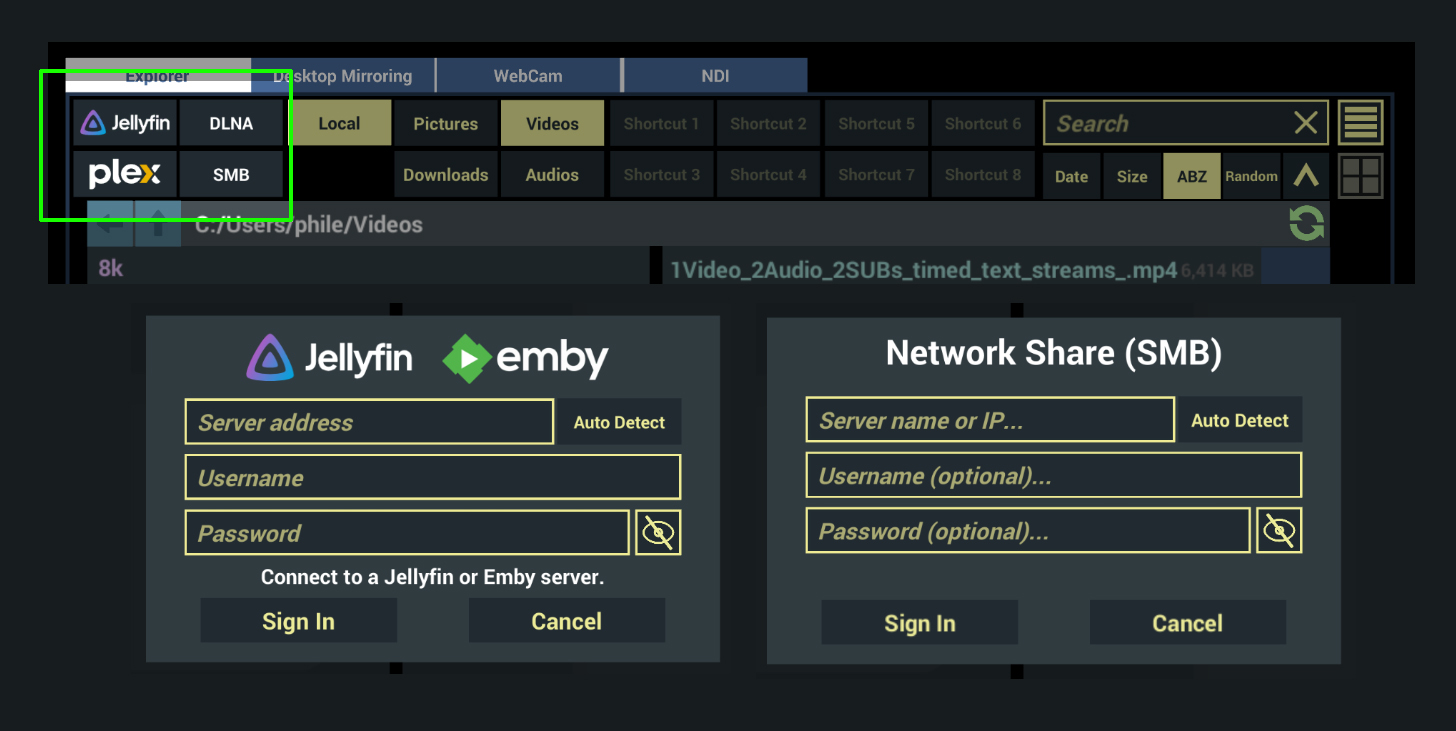This screenshot has height=731, width=1456.
Task: Cancel the Network Share dialog
Action: point(1187,623)
